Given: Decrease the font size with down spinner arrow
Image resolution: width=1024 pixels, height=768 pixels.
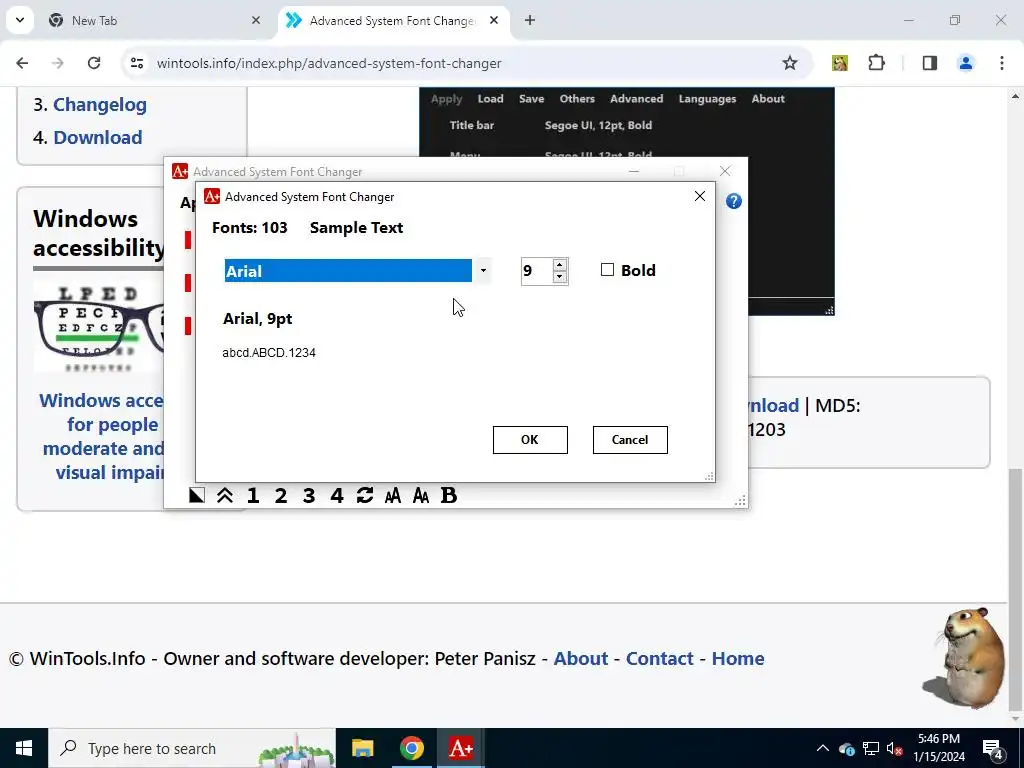Looking at the screenshot, I should (x=559, y=278).
